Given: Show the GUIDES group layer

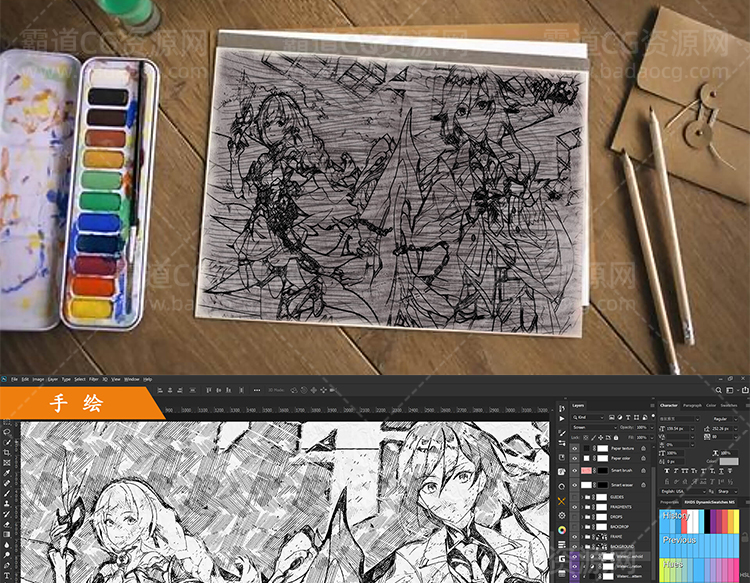Looking at the screenshot, I should click(x=574, y=497).
